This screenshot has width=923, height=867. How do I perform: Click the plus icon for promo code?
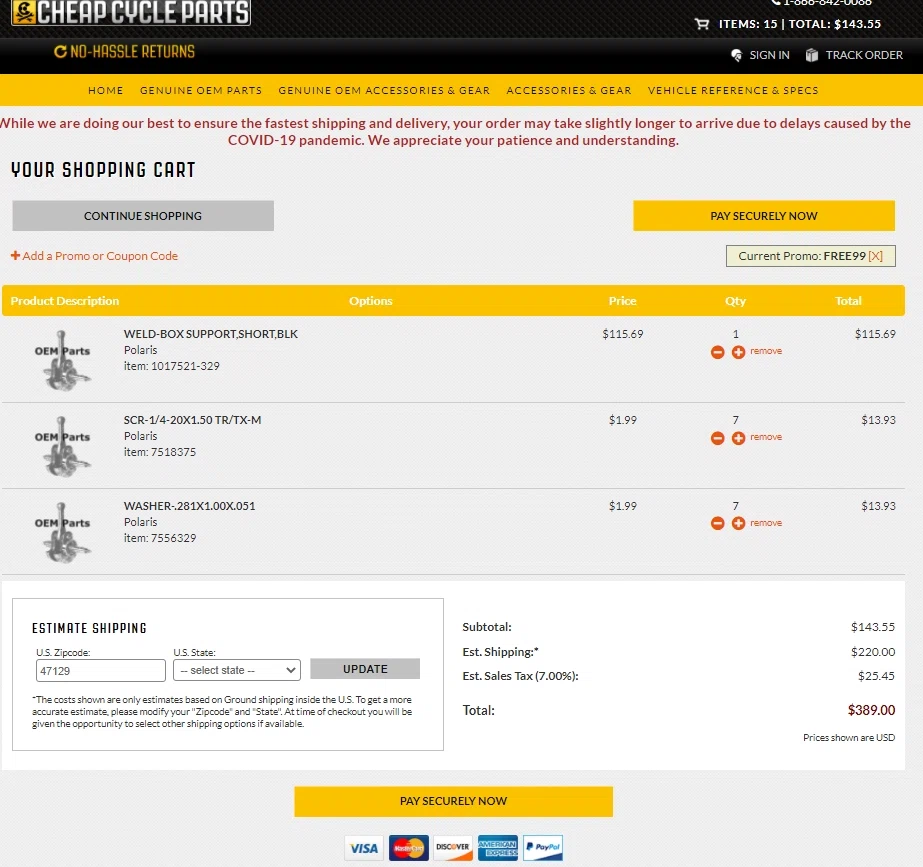point(15,255)
